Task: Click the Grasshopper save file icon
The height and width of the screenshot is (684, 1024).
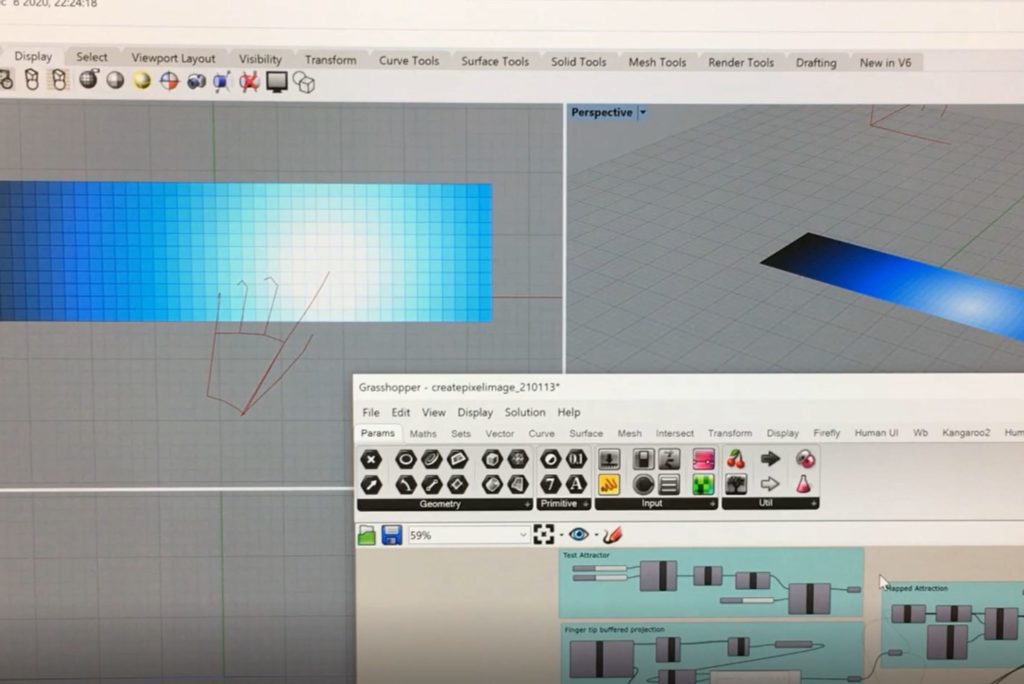Action: coord(391,535)
